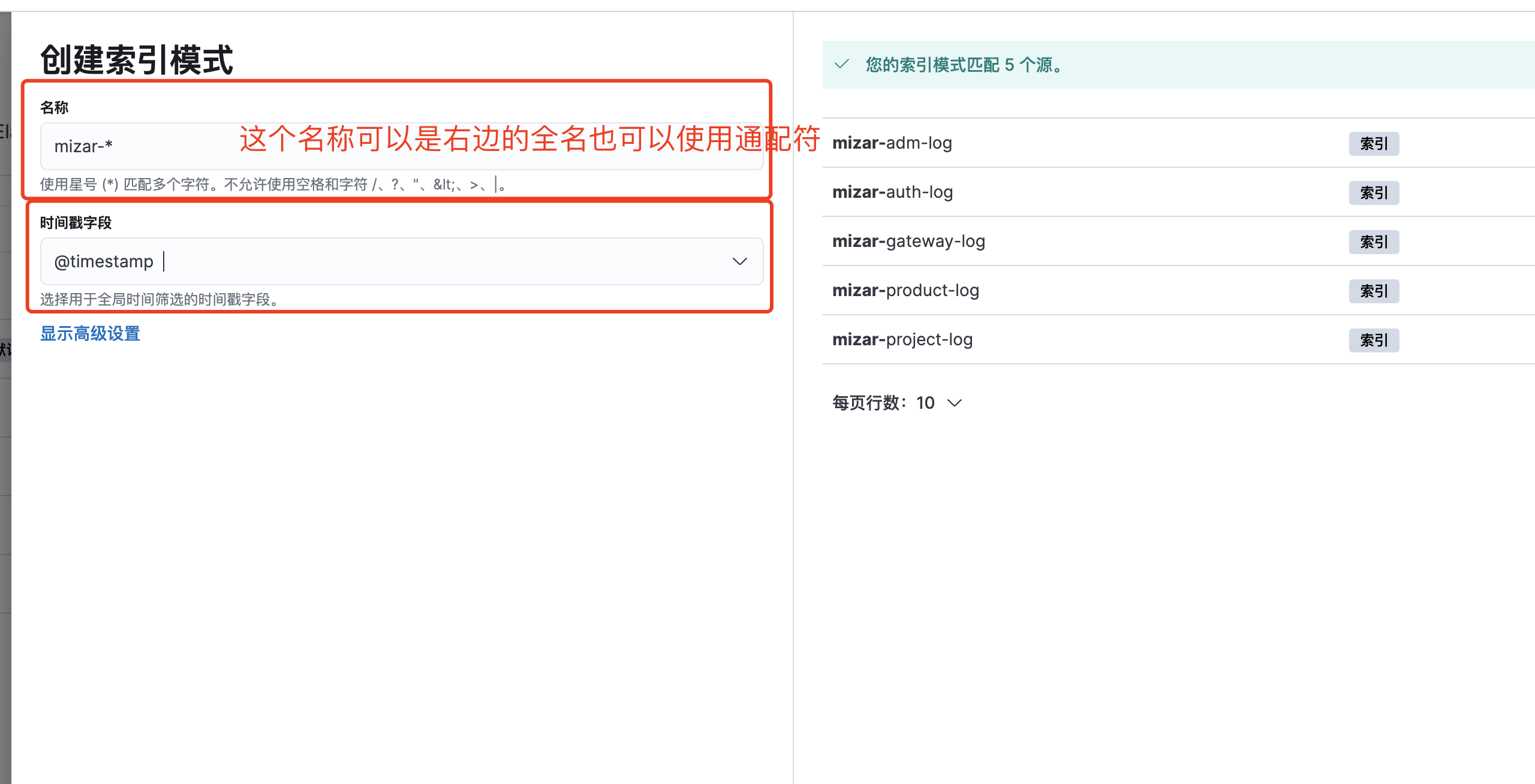This screenshot has width=1535, height=784.
Task: Click the 索引 badge for mizar-product-log
Action: tap(1374, 291)
